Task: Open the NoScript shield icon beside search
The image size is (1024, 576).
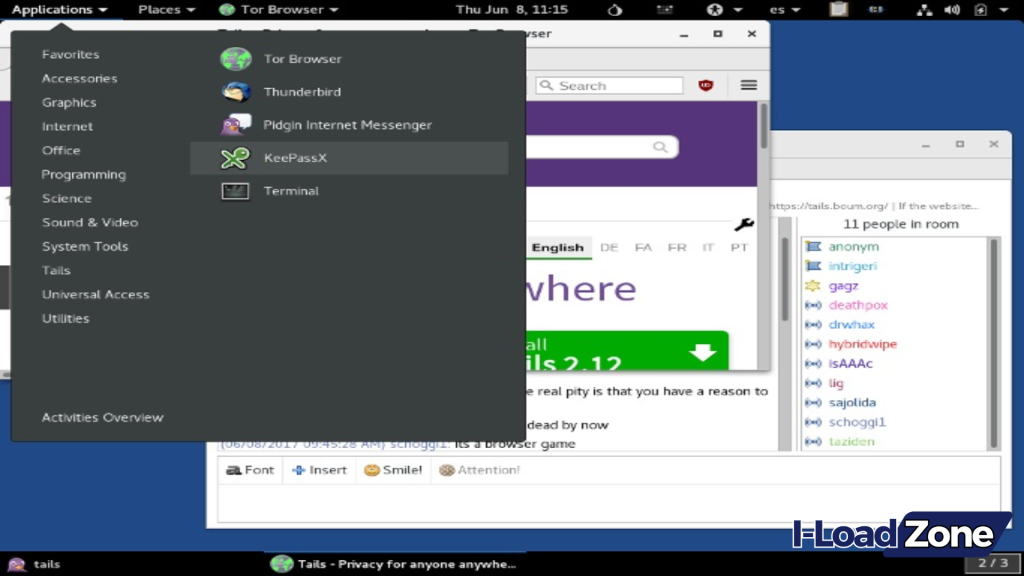Action: coord(707,85)
